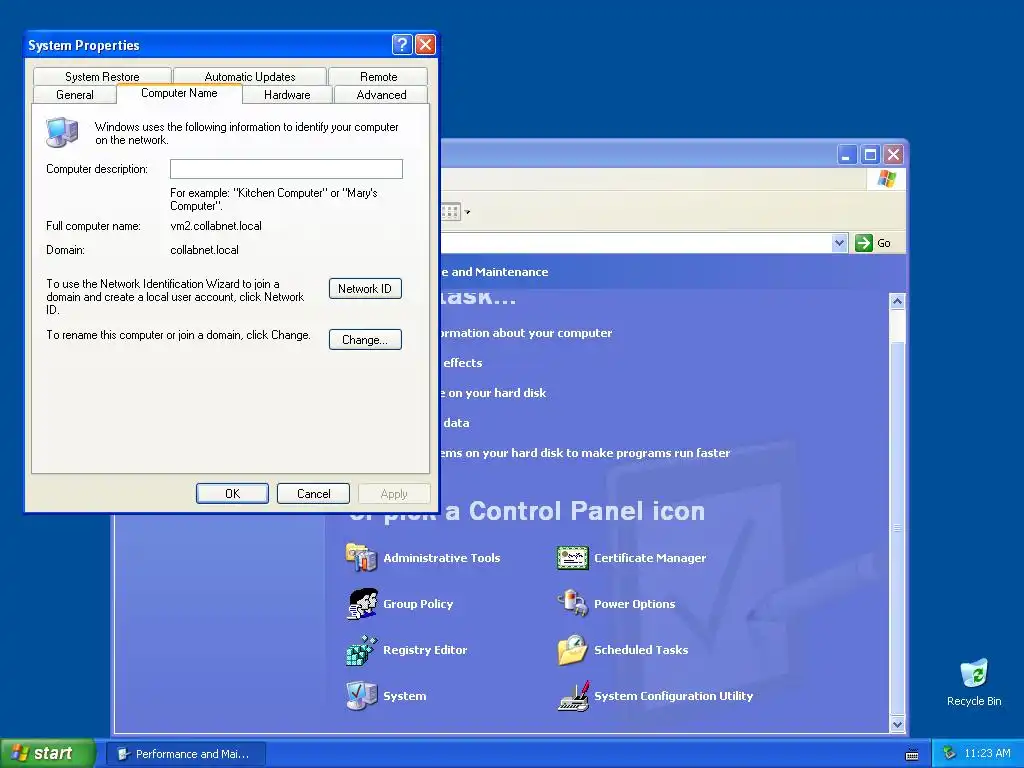The width and height of the screenshot is (1024, 768).
Task: Click the 11:23 AM taskbar clock
Action: (x=987, y=753)
